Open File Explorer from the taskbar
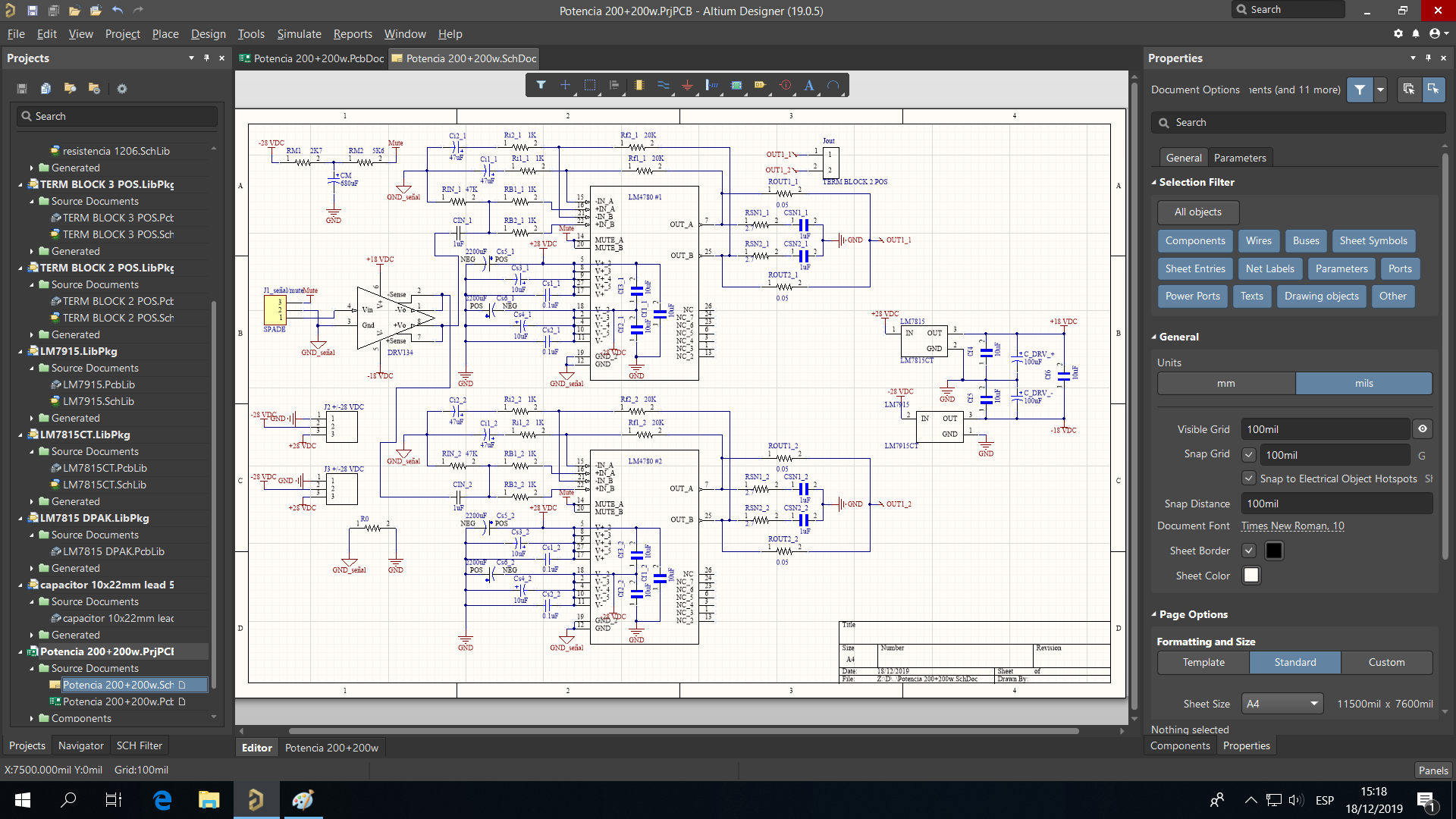The image size is (1456, 819). coord(209,800)
